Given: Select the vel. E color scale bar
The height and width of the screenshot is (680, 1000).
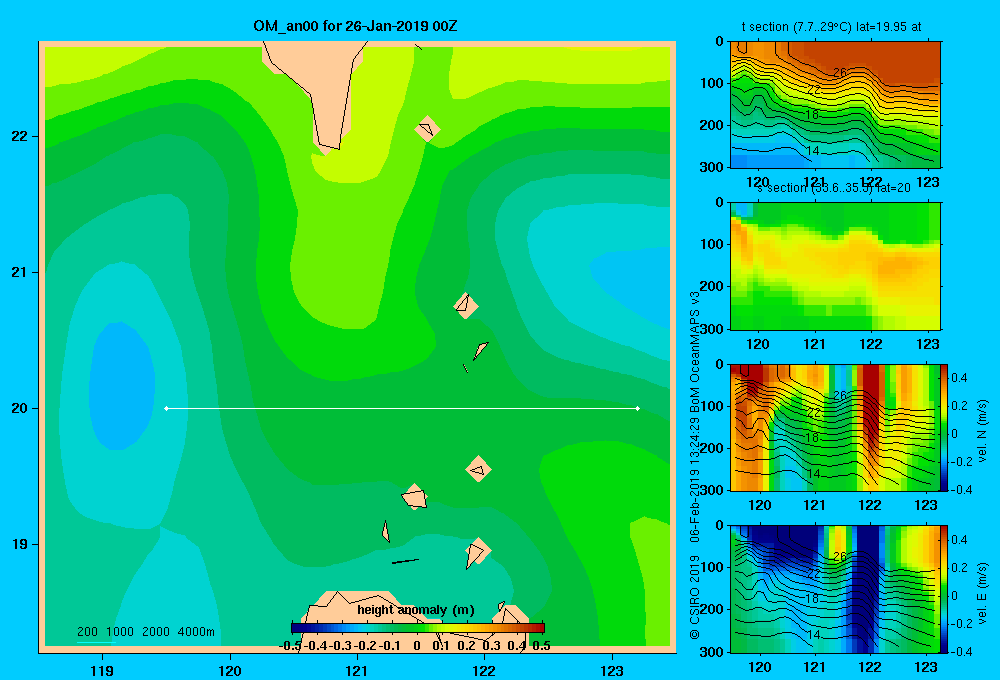Looking at the screenshot, I should [x=945, y=589].
